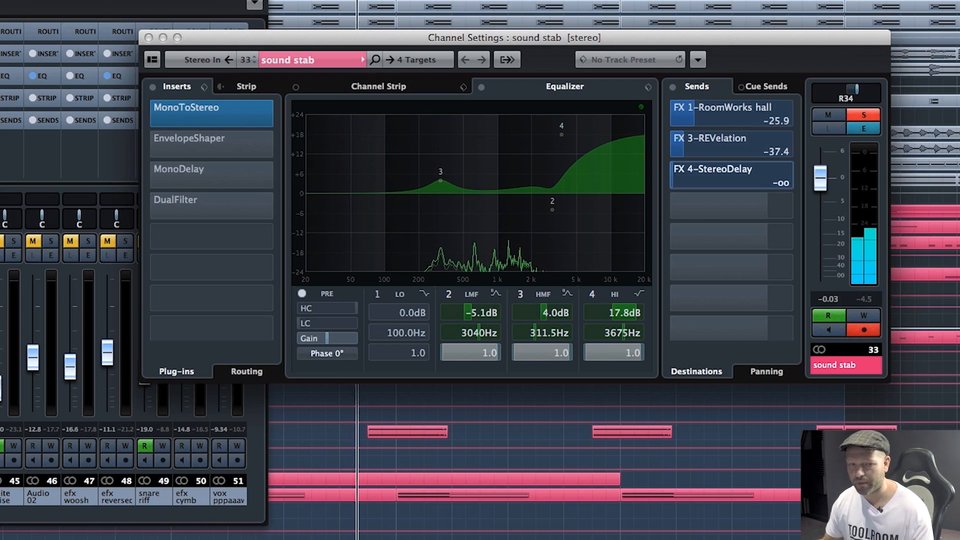Viewport: 960px width, 540px height.
Task: Toggle the monitor speaker button
Action: (828, 330)
